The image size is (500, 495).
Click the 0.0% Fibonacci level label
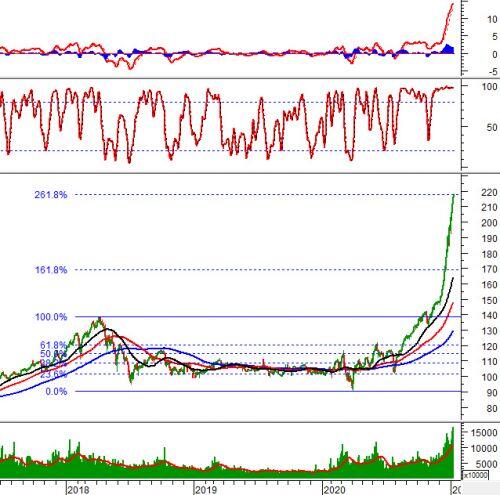(56, 391)
